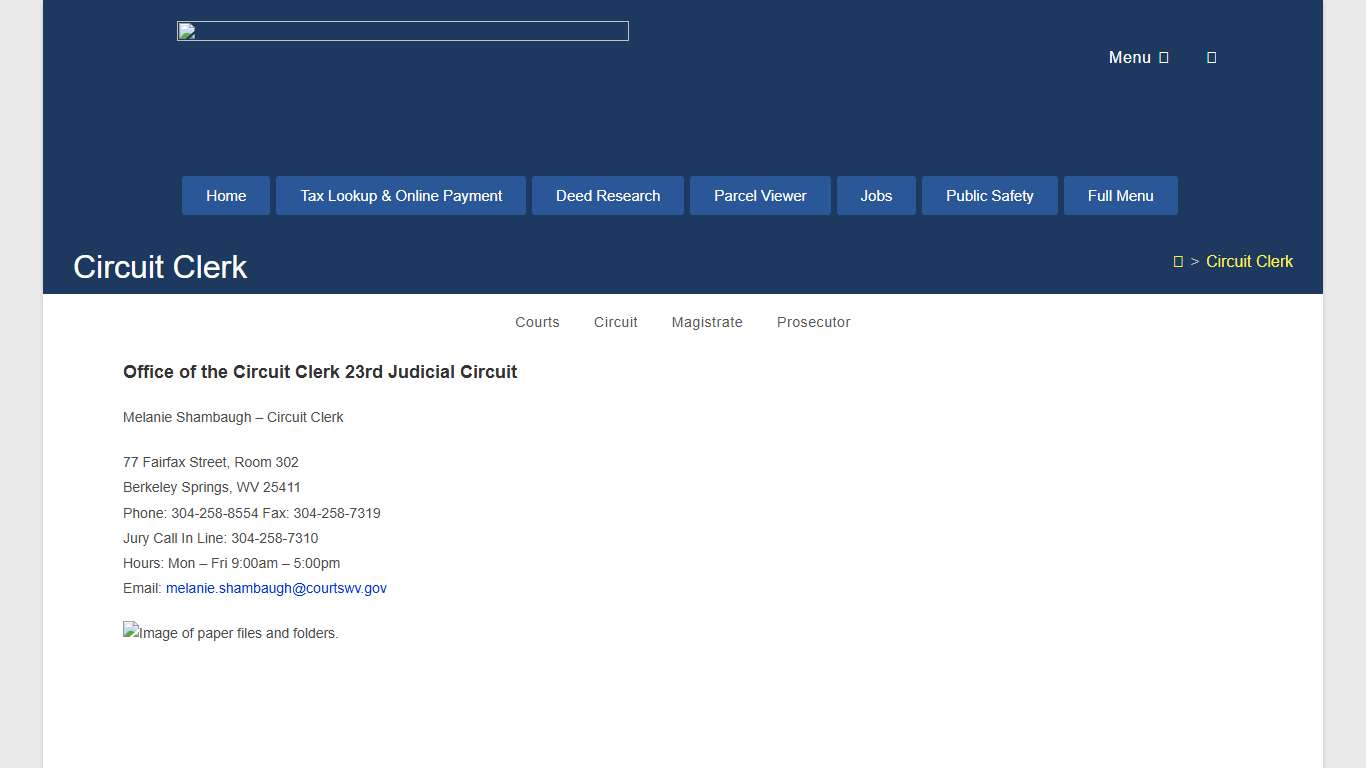The image size is (1366, 768).
Task: Launch the Parcel Viewer
Action: pyautogui.click(x=760, y=196)
